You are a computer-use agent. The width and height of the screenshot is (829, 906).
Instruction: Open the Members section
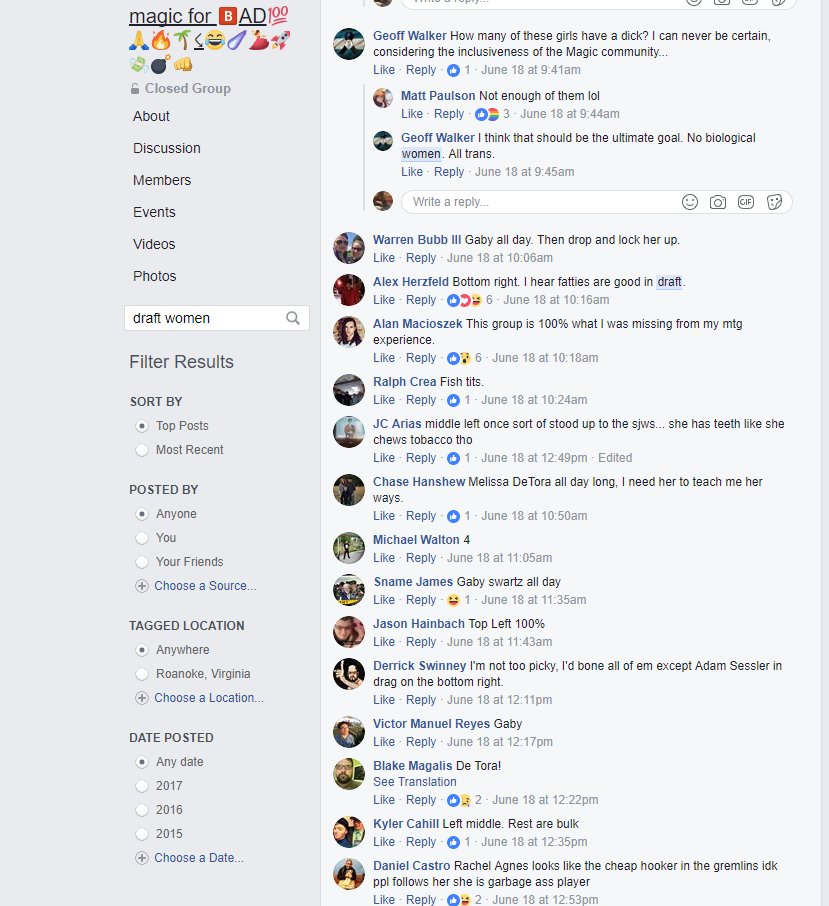(162, 180)
